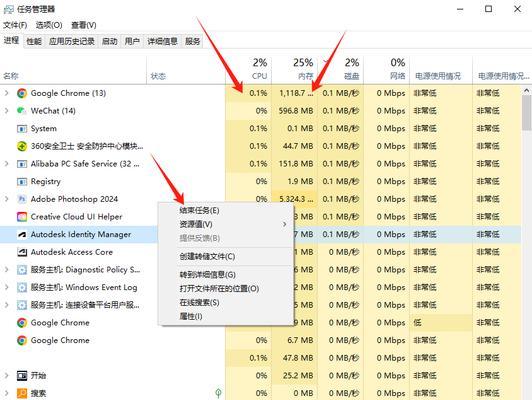This screenshot has width=532, height=400.
Task: Expand the Alibaba PC Safe Service group
Action: pyautogui.click(x=6, y=164)
